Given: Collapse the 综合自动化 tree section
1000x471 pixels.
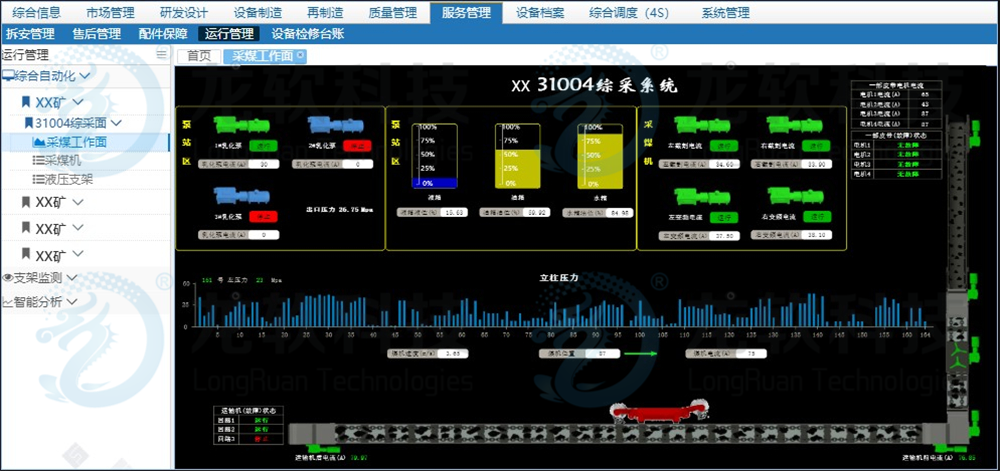Looking at the screenshot, I should [x=86, y=75].
